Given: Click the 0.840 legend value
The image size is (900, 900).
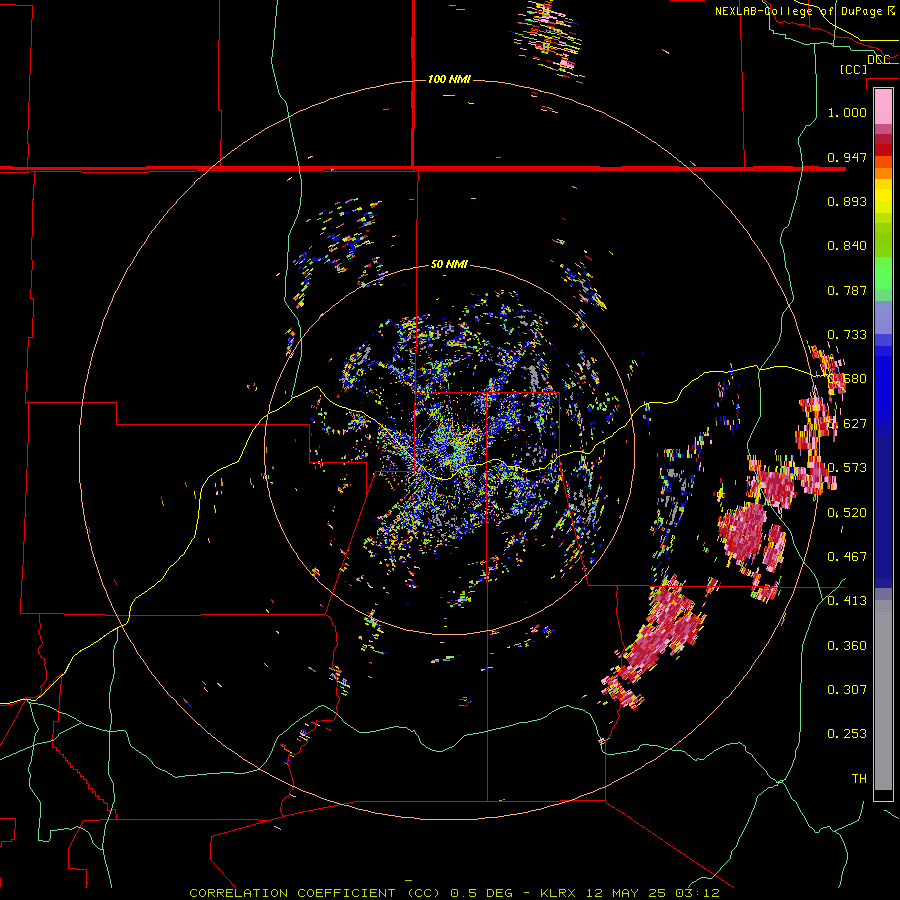Looking at the screenshot, I should (x=847, y=246).
